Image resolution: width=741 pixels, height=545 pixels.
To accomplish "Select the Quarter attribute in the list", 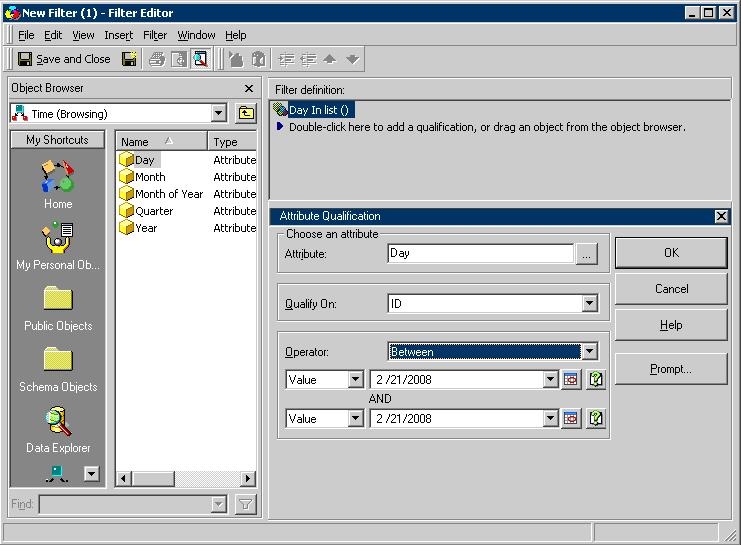I will (153, 211).
